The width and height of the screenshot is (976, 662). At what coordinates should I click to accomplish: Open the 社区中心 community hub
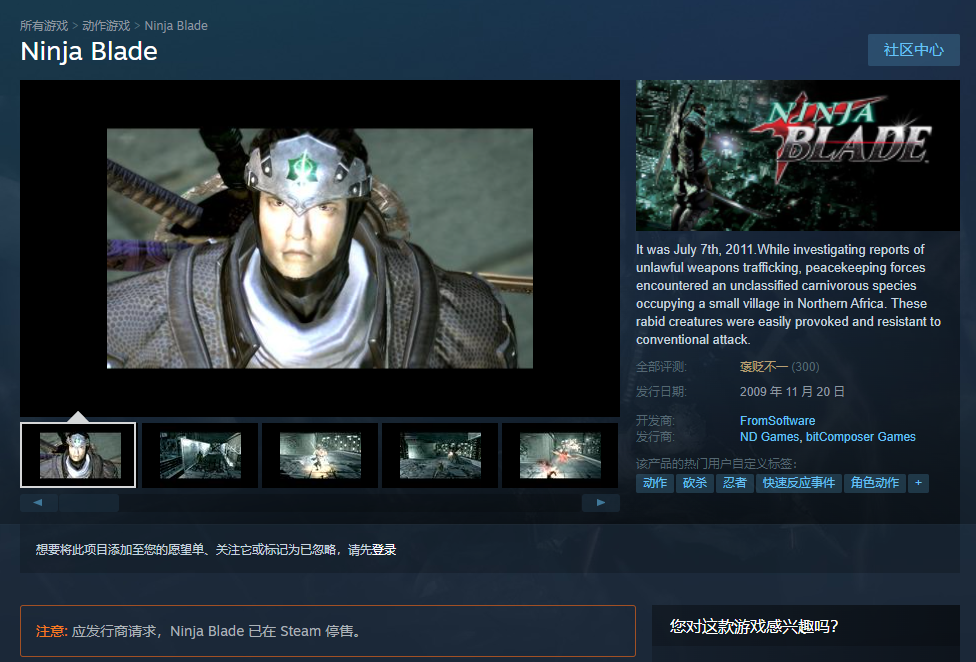point(913,49)
